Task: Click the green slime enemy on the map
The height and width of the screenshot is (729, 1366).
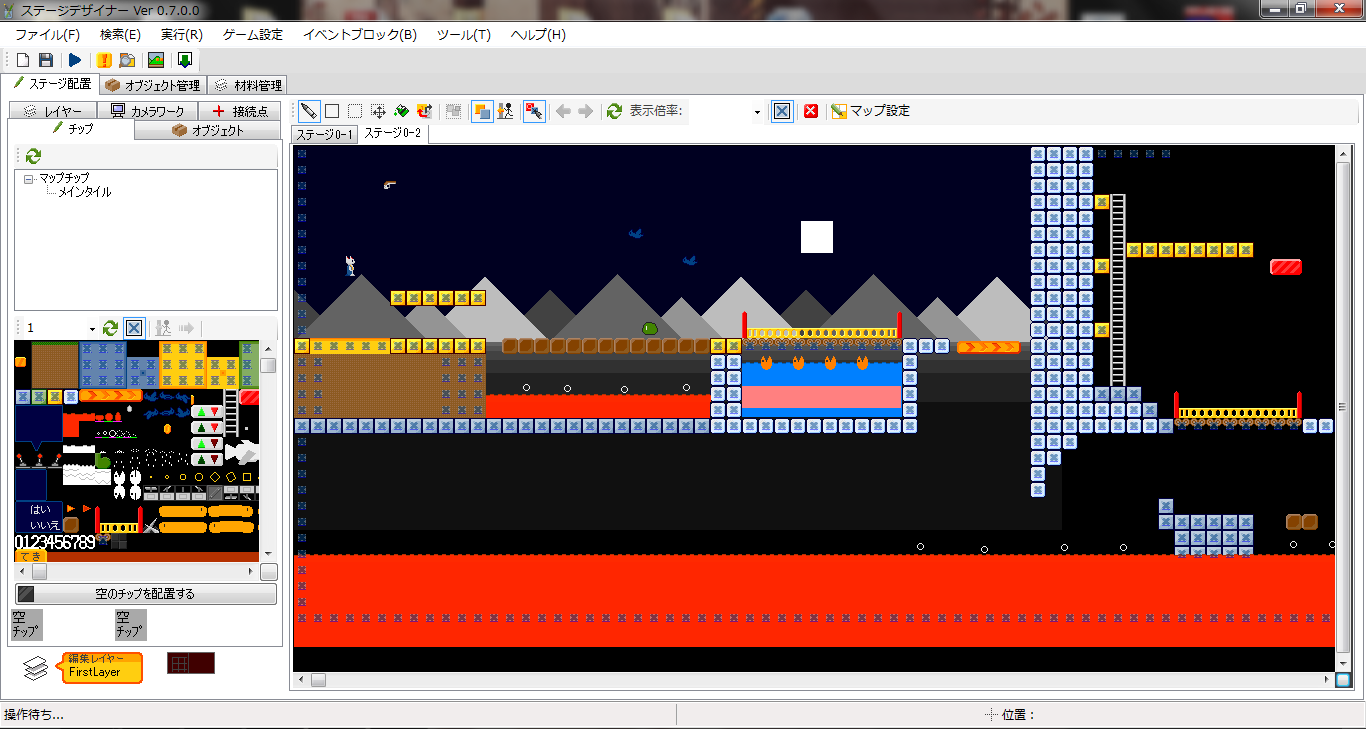Action: pos(650,328)
